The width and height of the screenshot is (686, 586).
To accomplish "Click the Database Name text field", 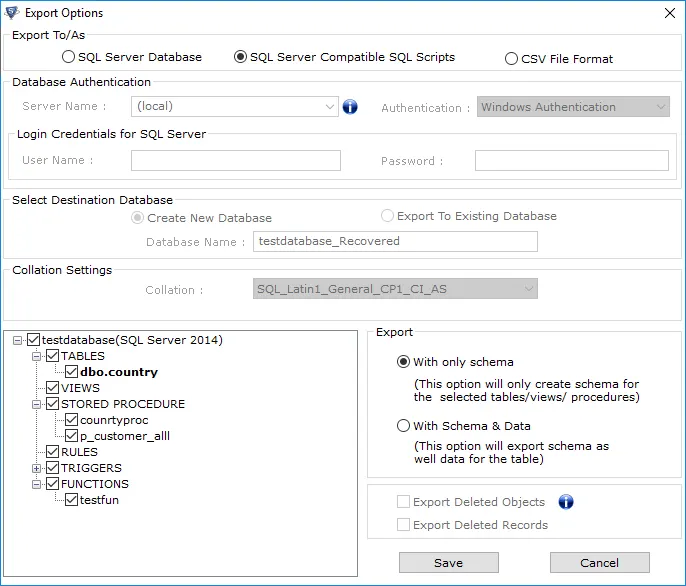I will pos(395,241).
